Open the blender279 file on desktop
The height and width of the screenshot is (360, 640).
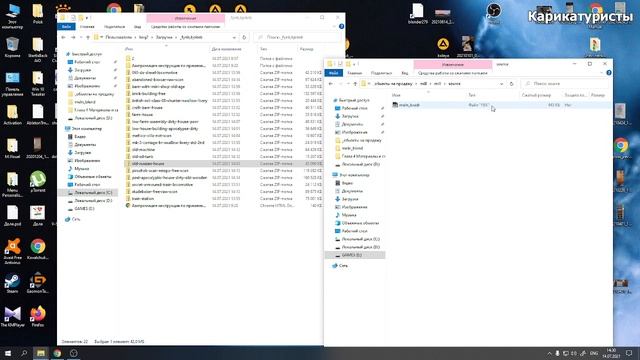(x=418, y=14)
